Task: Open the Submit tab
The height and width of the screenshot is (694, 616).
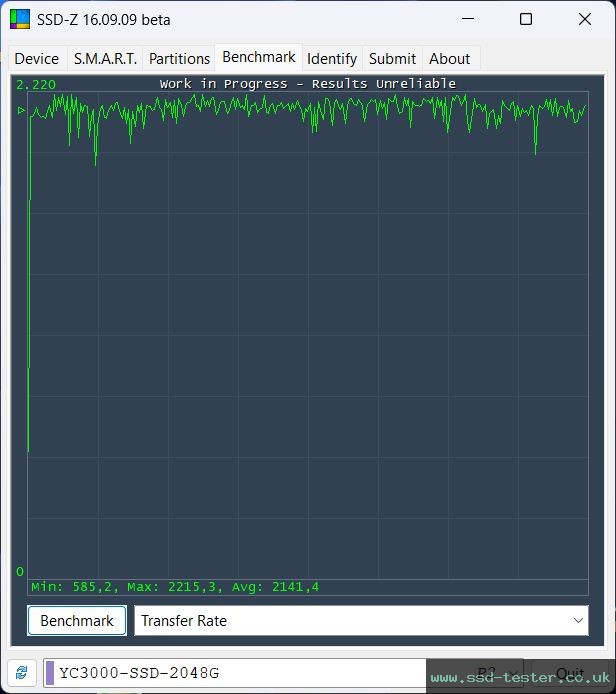Action: (392, 59)
